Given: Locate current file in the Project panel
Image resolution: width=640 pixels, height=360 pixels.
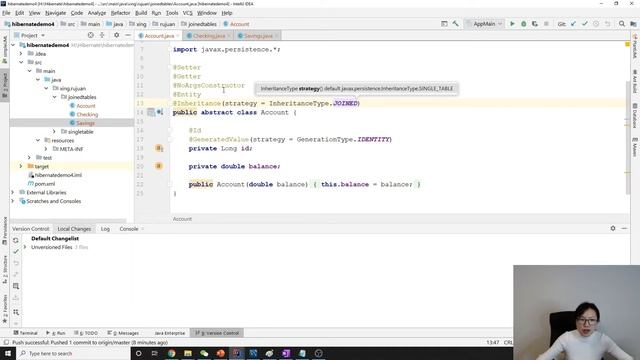Looking at the screenshot, I should click(x=91, y=36).
